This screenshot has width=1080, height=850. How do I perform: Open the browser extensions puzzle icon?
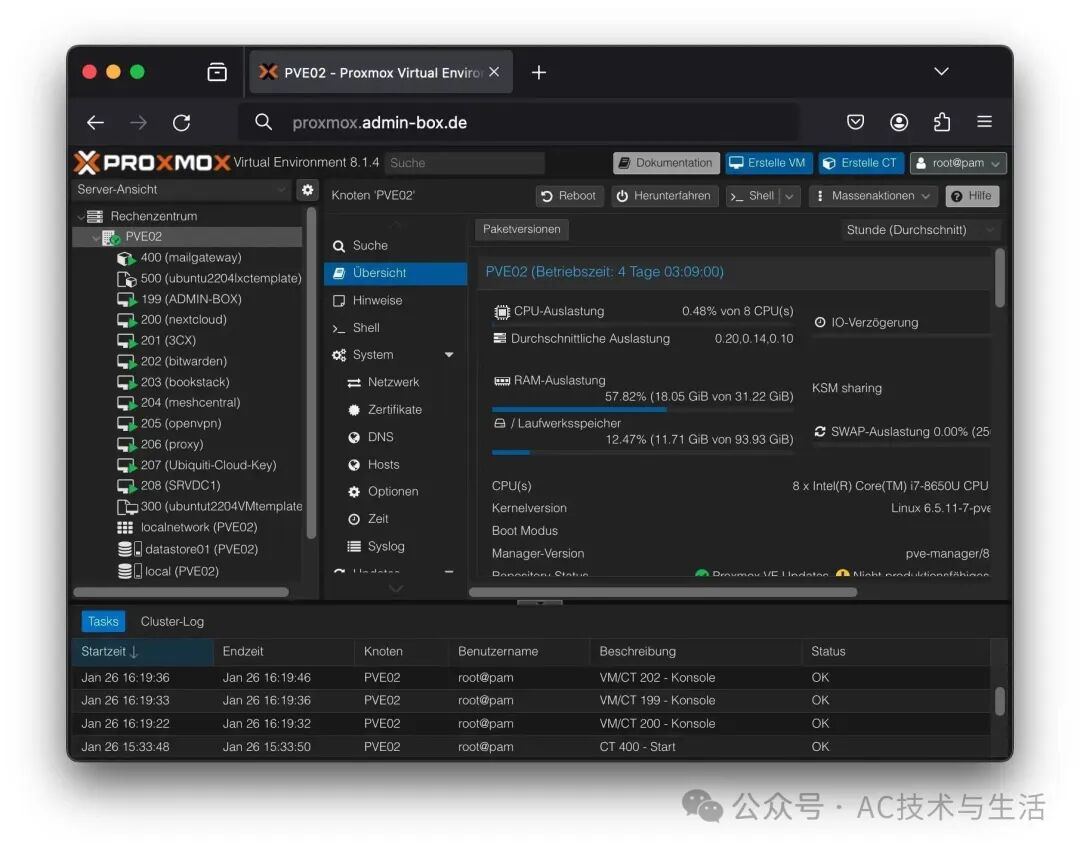coord(942,122)
